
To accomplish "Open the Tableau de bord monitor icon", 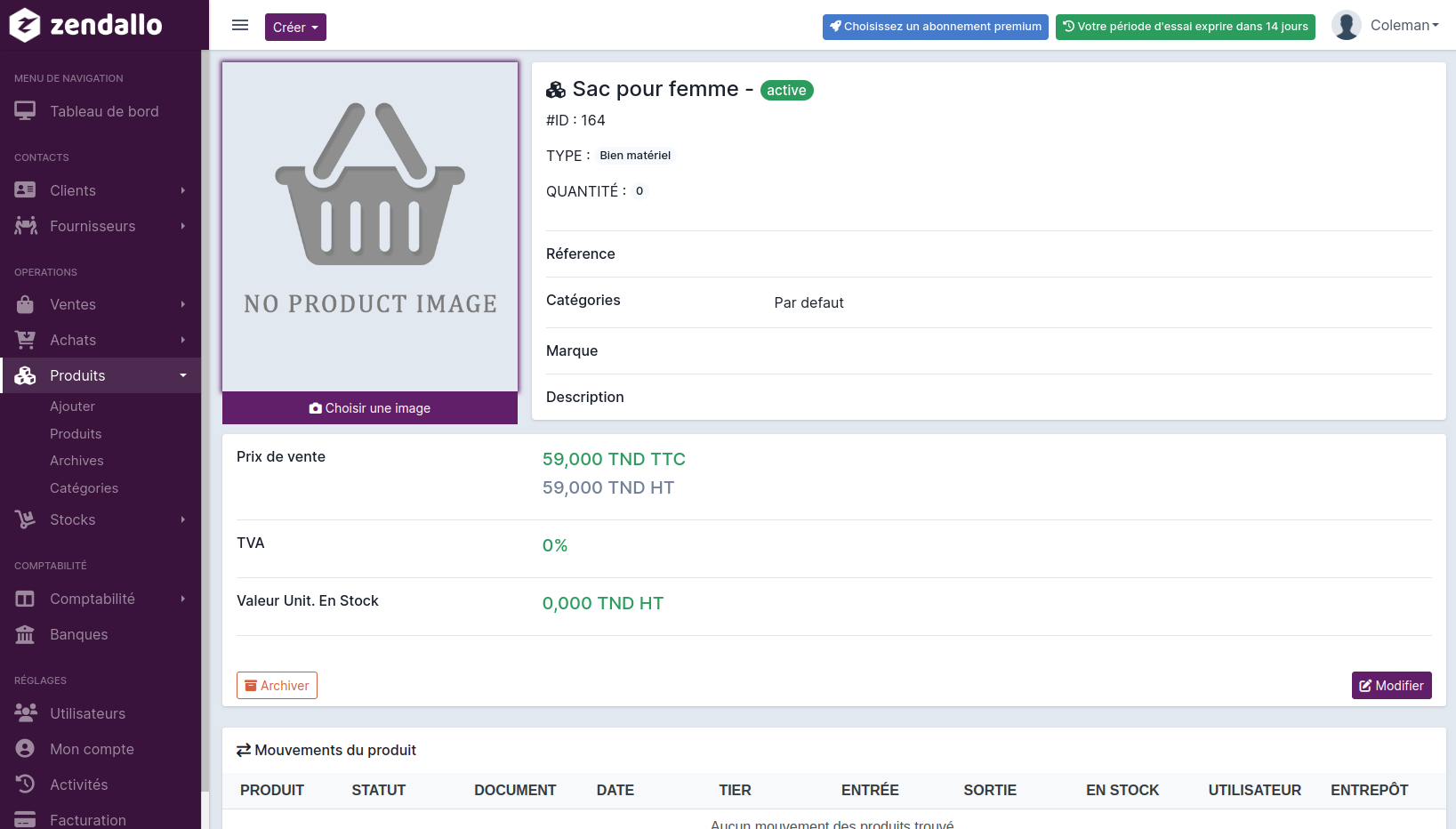I will 25,111.
